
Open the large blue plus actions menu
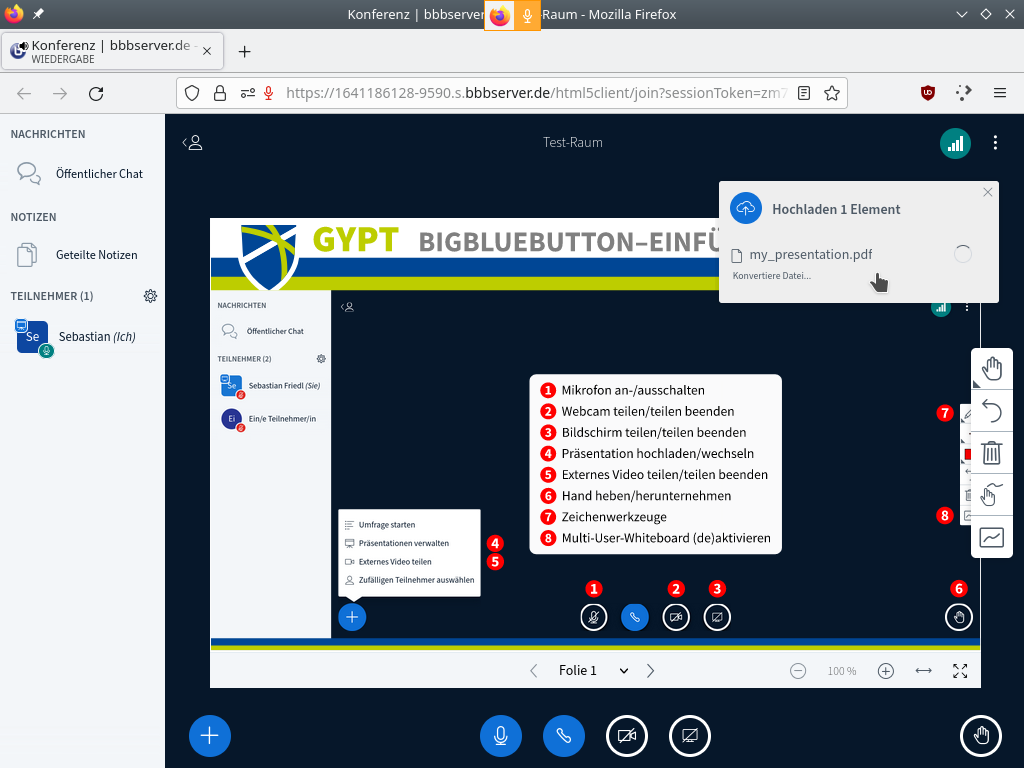click(x=210, y=736)
